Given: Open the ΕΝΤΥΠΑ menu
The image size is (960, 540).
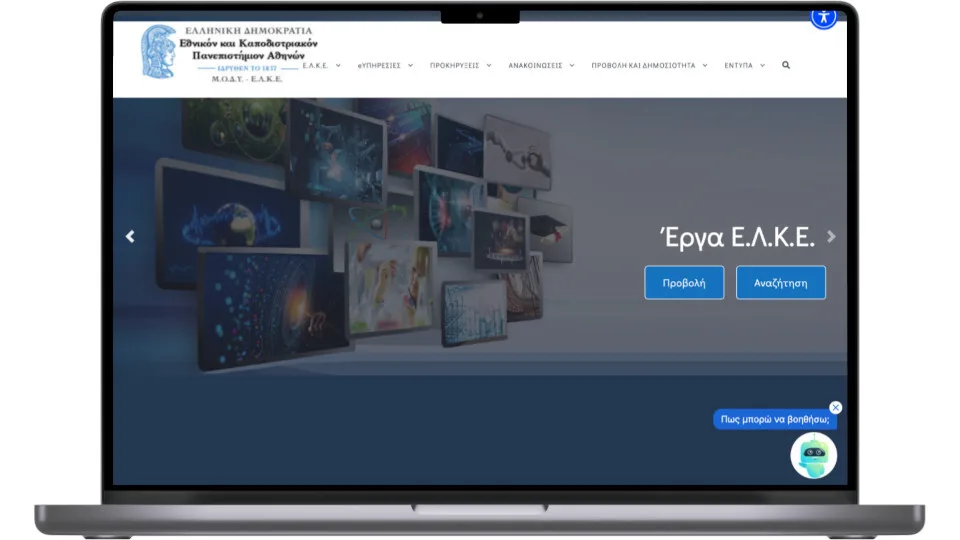Looking at the screenshot, I should (738, 66).
